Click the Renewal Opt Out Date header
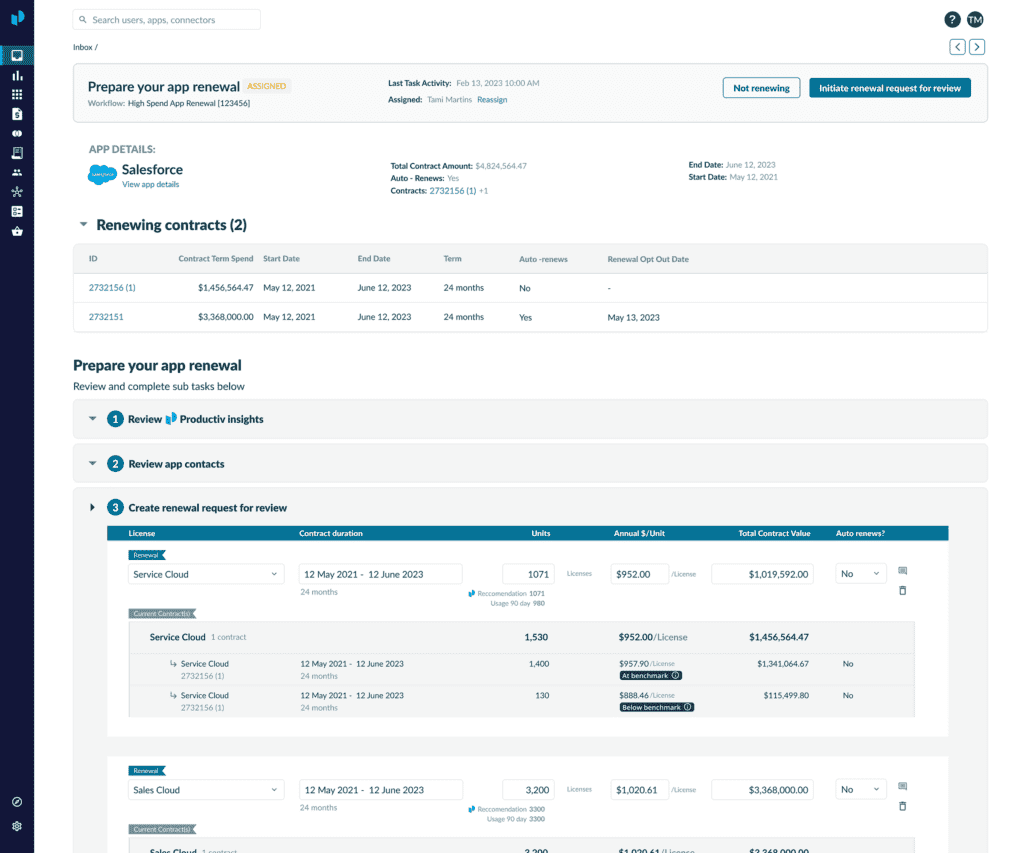 click(x=648, y=259)
